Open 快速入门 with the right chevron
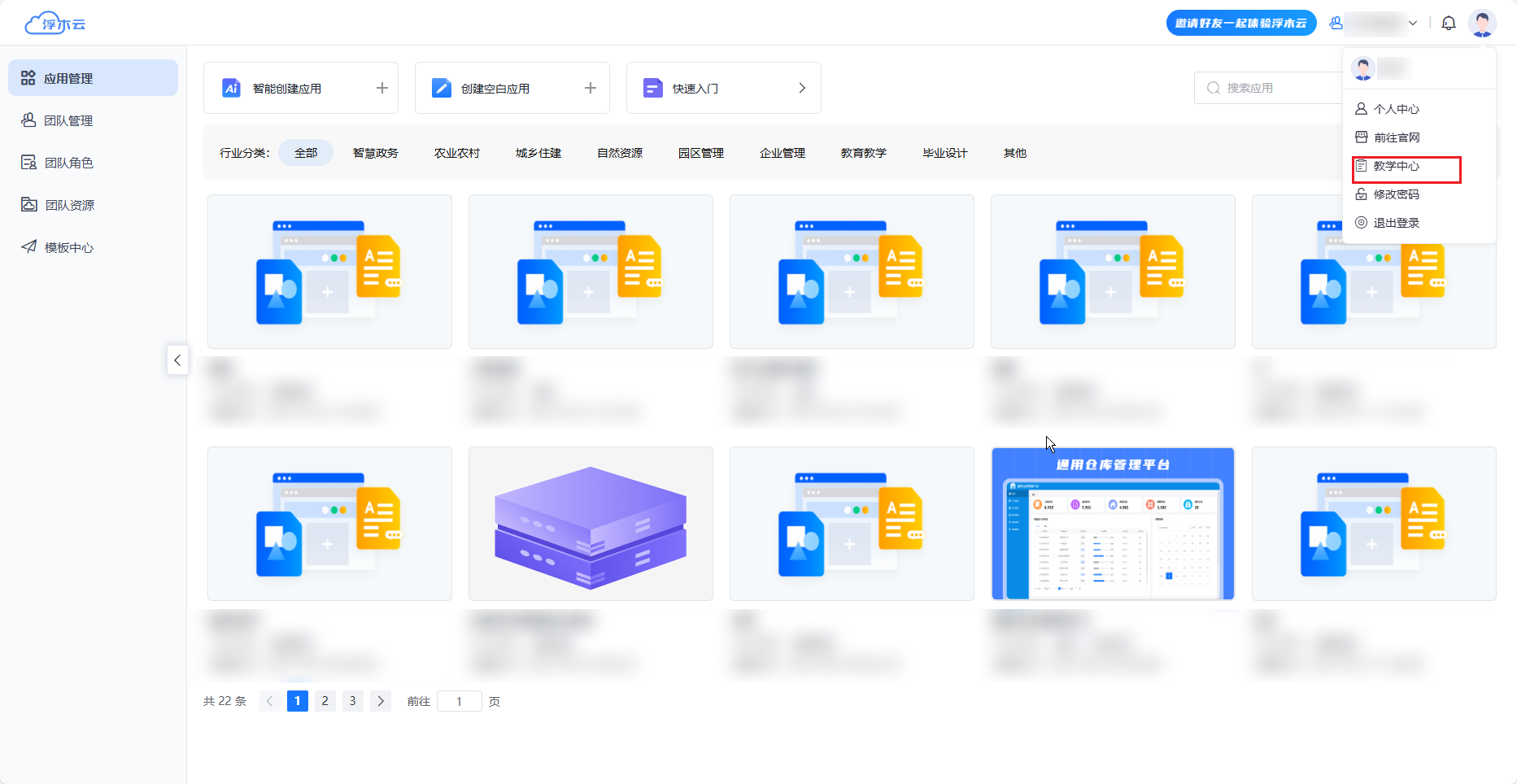The width and height of the screenshot is (1517, 784). [x=802, y=88]
